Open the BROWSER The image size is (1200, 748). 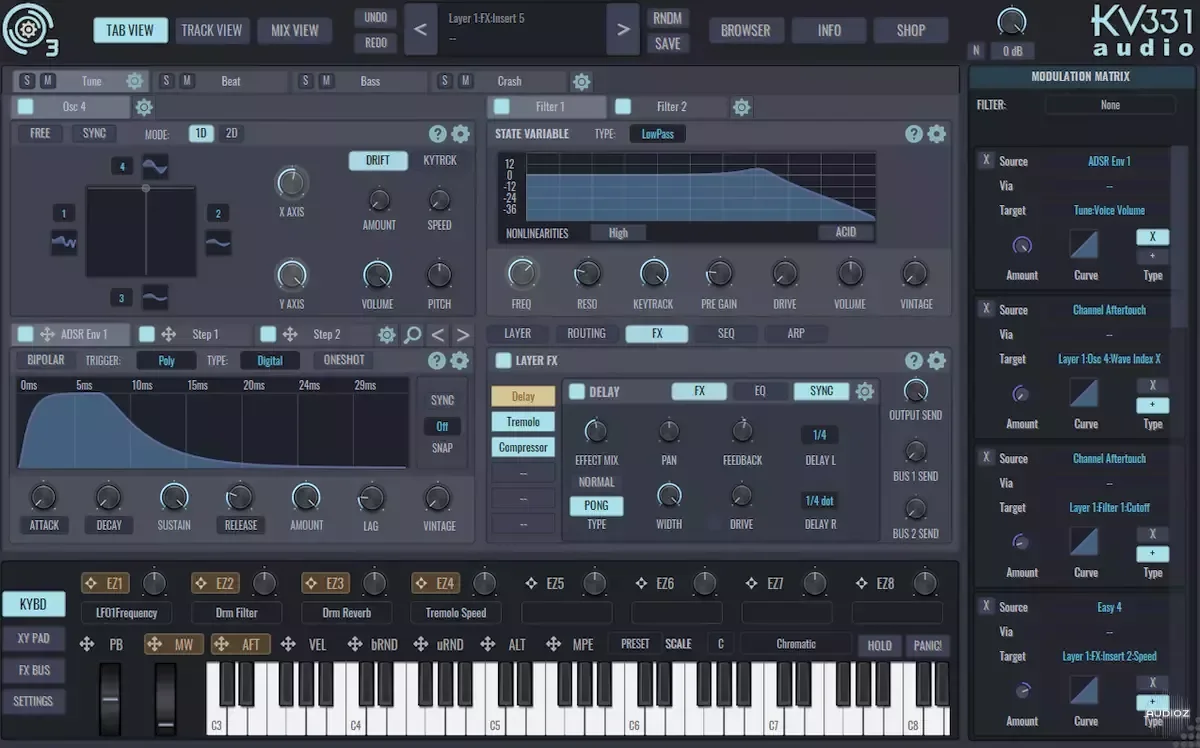pos(745,30)
